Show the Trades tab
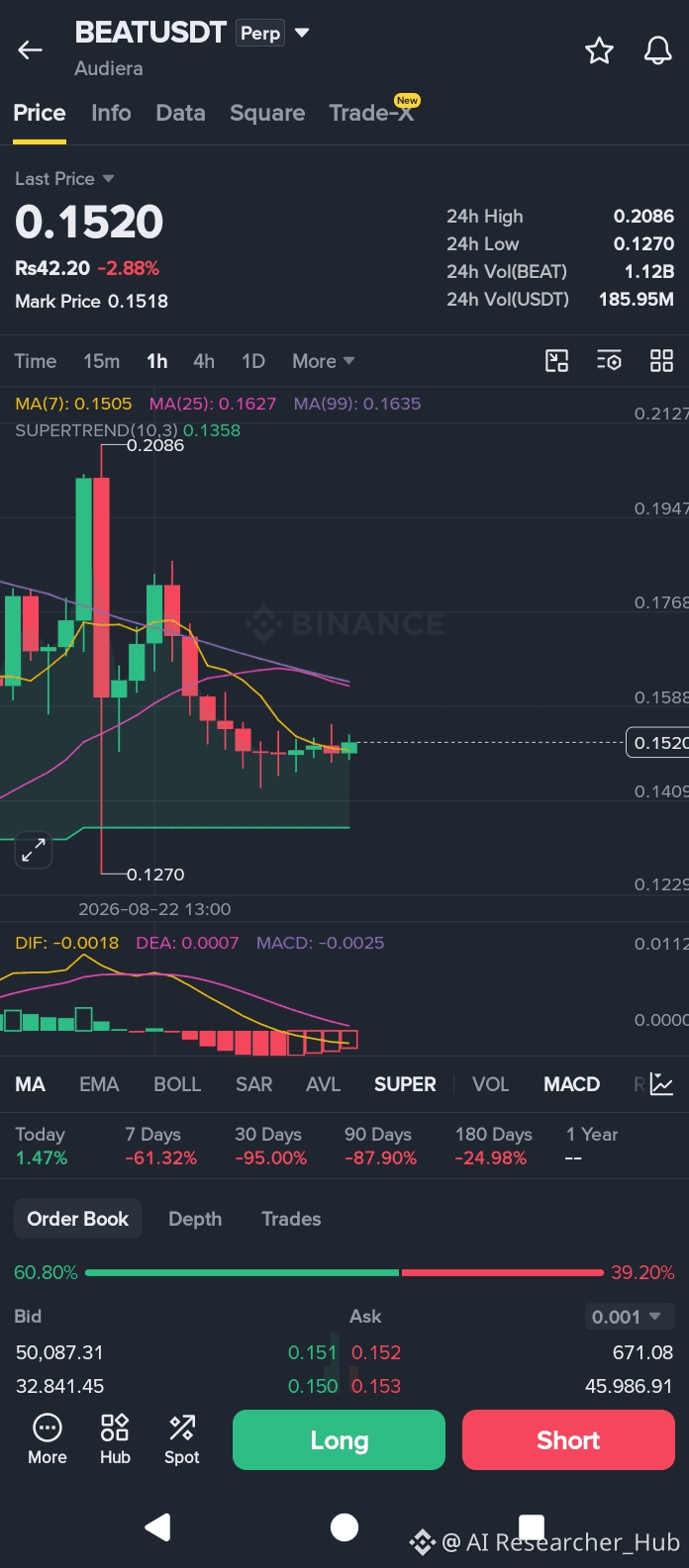 coord(291,1219)
